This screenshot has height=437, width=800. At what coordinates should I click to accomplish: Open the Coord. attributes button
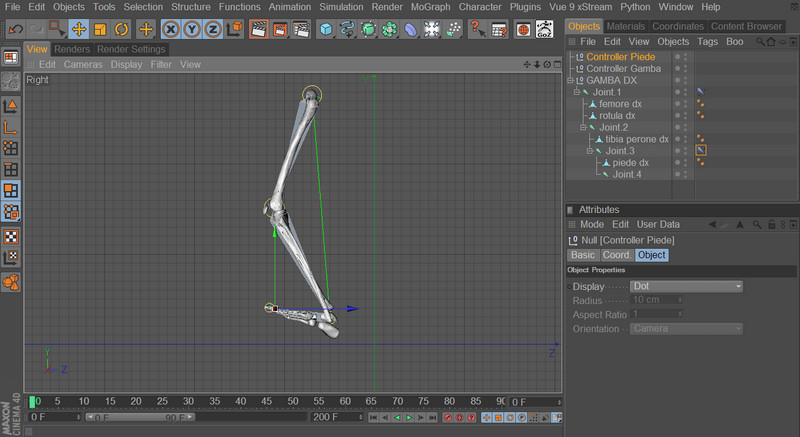616,255
